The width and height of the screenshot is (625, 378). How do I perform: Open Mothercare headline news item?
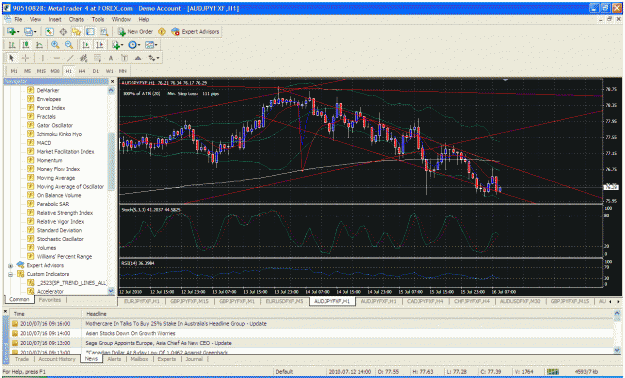click(176, 324)
